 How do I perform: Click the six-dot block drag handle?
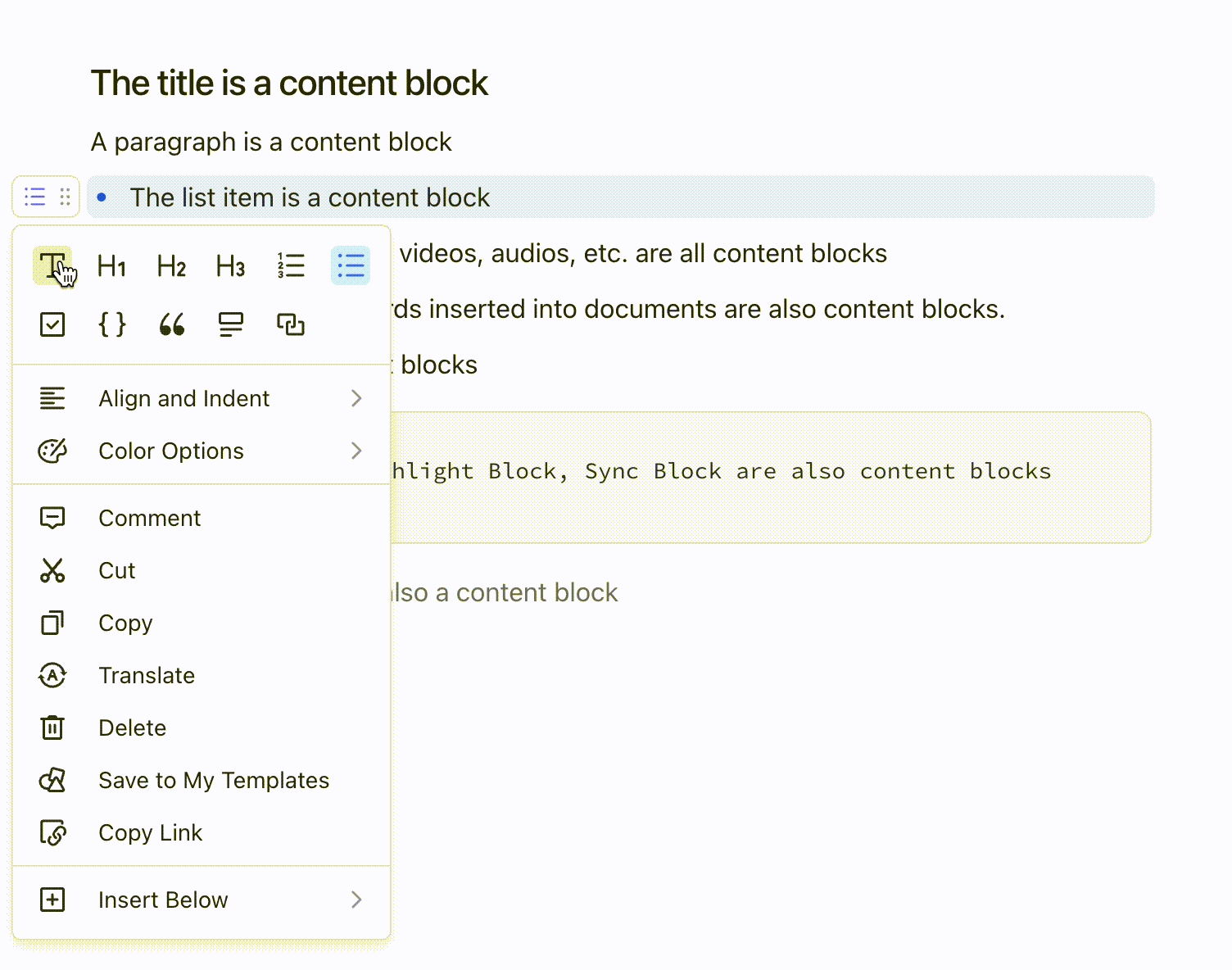[64, 197]
